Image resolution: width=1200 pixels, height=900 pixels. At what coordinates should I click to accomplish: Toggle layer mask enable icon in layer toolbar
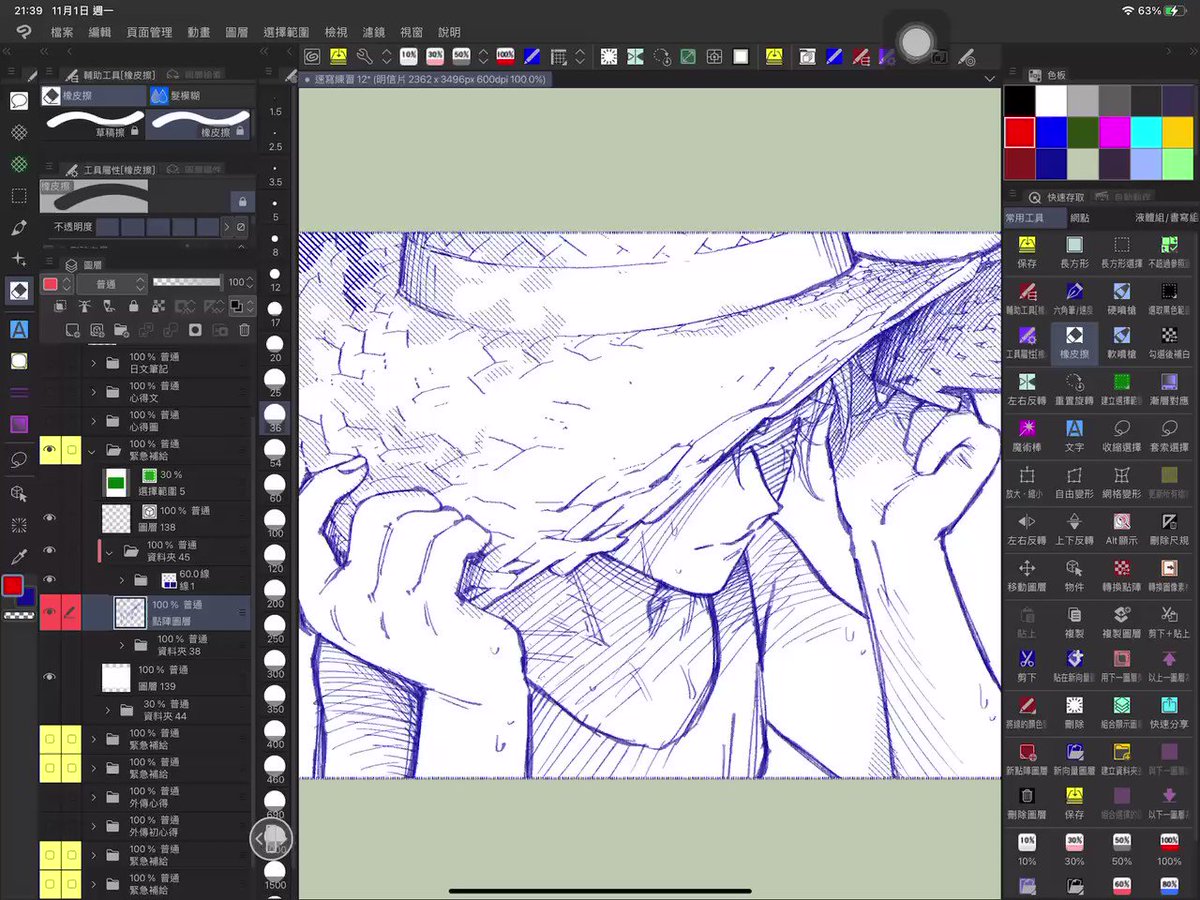tap(195, 329)
